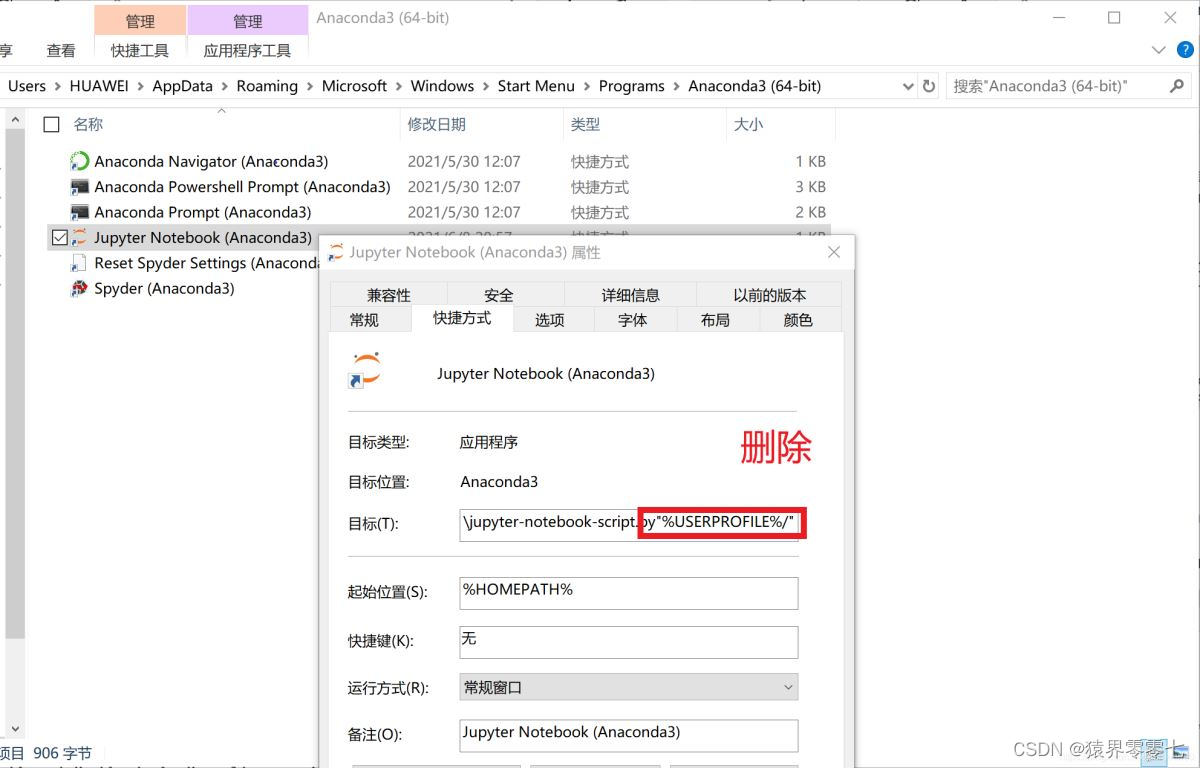Click the refresh button beside address bar

click(929, 86)
